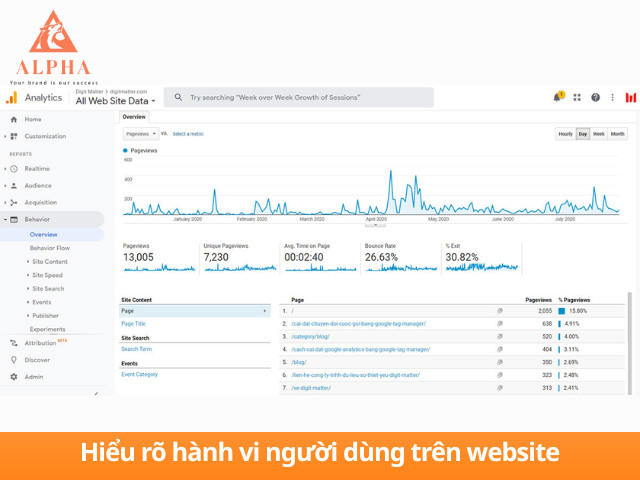Open page icon for the cai-dat-chuyen-doi row
Viewport: 640px width, 480px height.
(x=500, y=324)
